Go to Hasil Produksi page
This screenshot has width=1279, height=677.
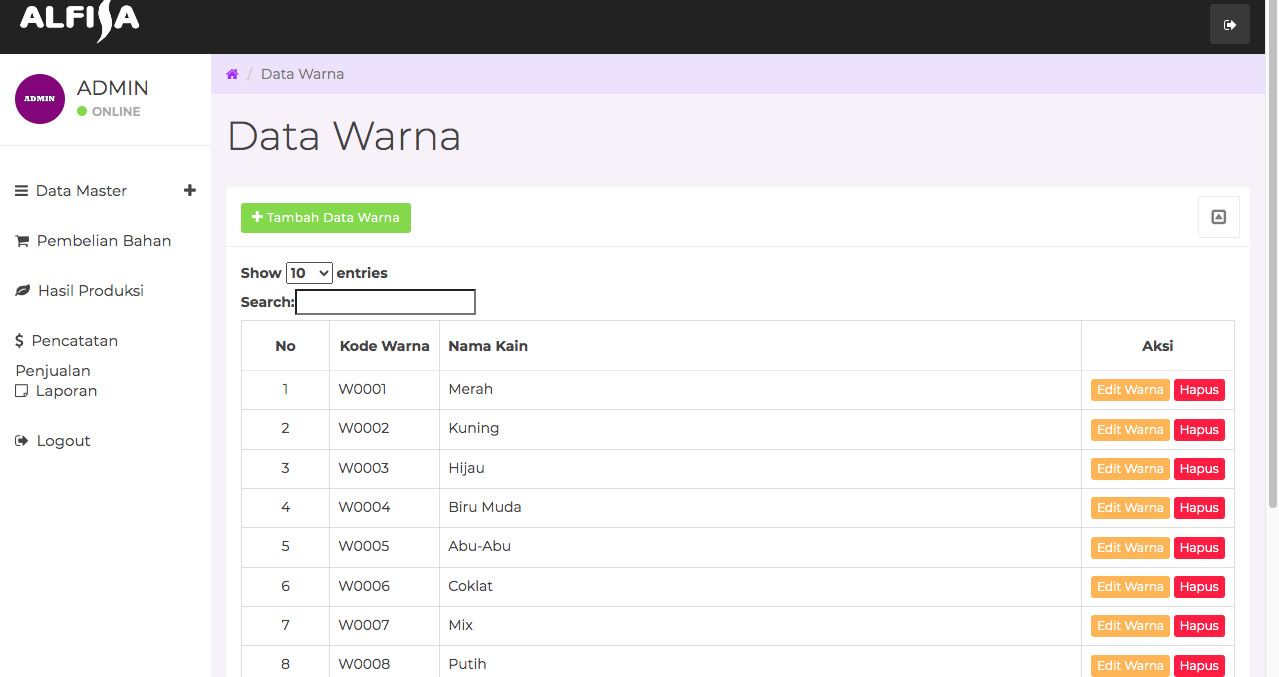coord(90,291)
